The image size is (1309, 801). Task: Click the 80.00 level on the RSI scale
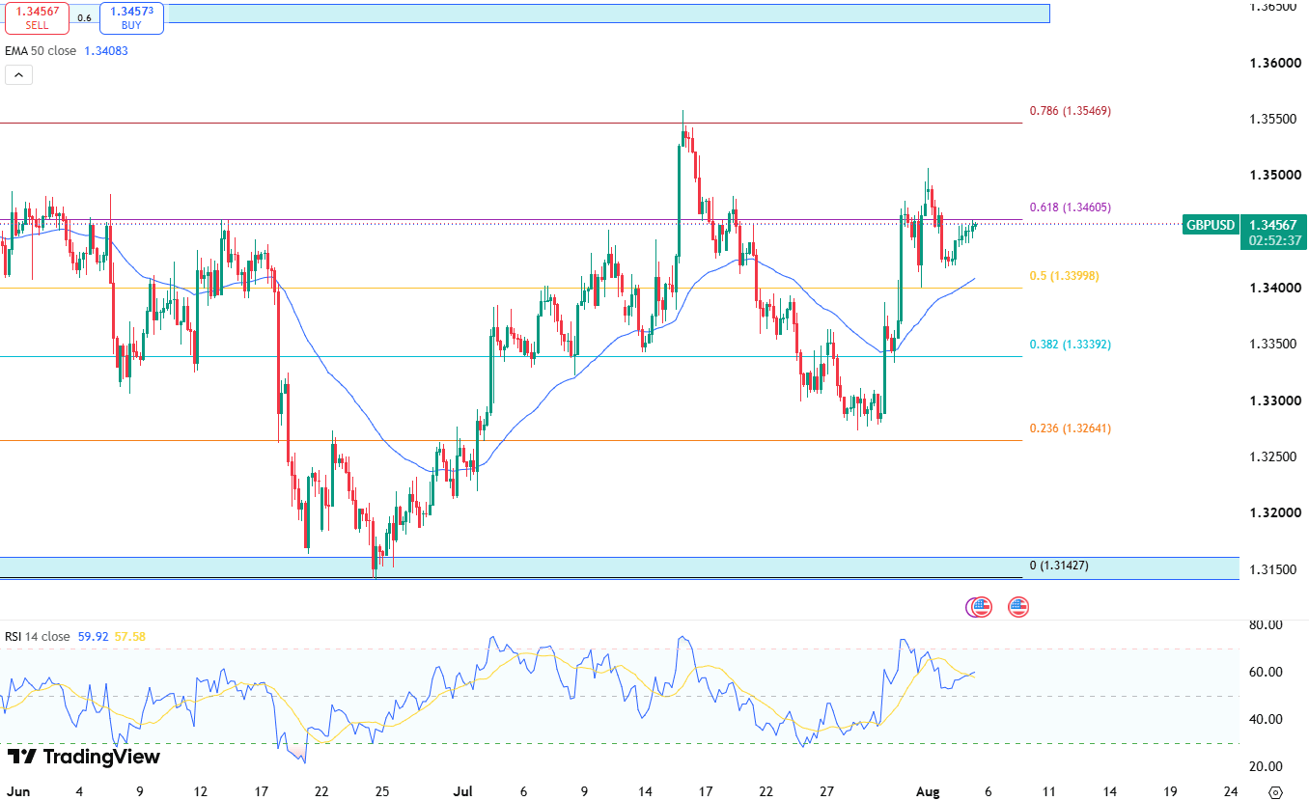coord(1267,625)
